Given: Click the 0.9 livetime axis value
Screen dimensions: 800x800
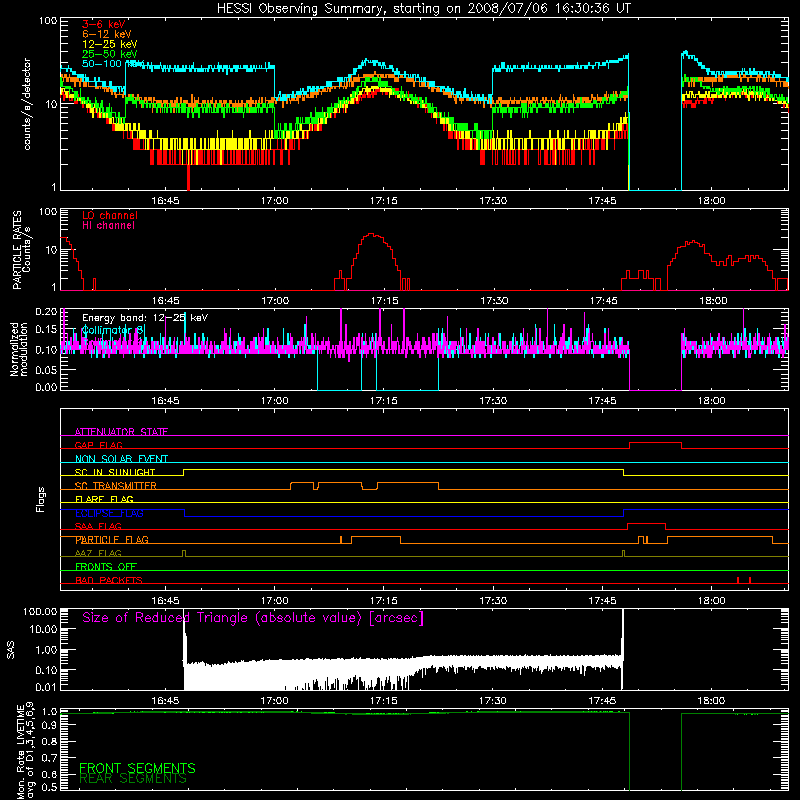Looking at the screenshot, I should click(49, 726).
